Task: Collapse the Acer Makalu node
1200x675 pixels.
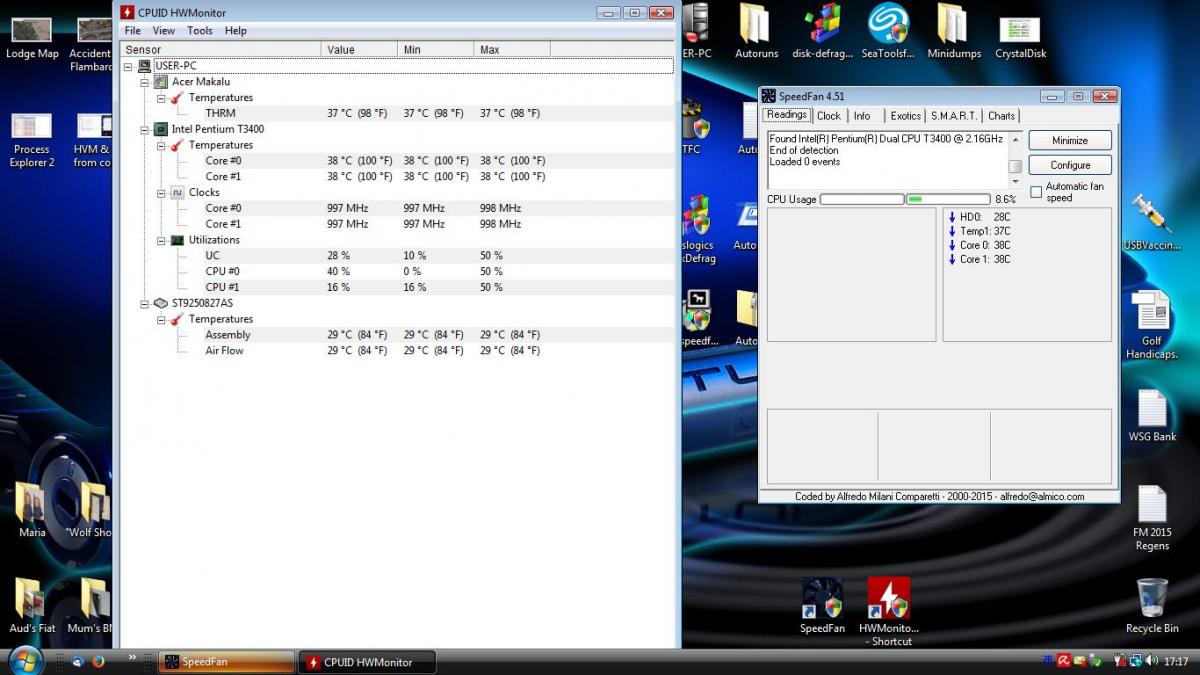Action: pyautogui.click(x=145, y=82)
